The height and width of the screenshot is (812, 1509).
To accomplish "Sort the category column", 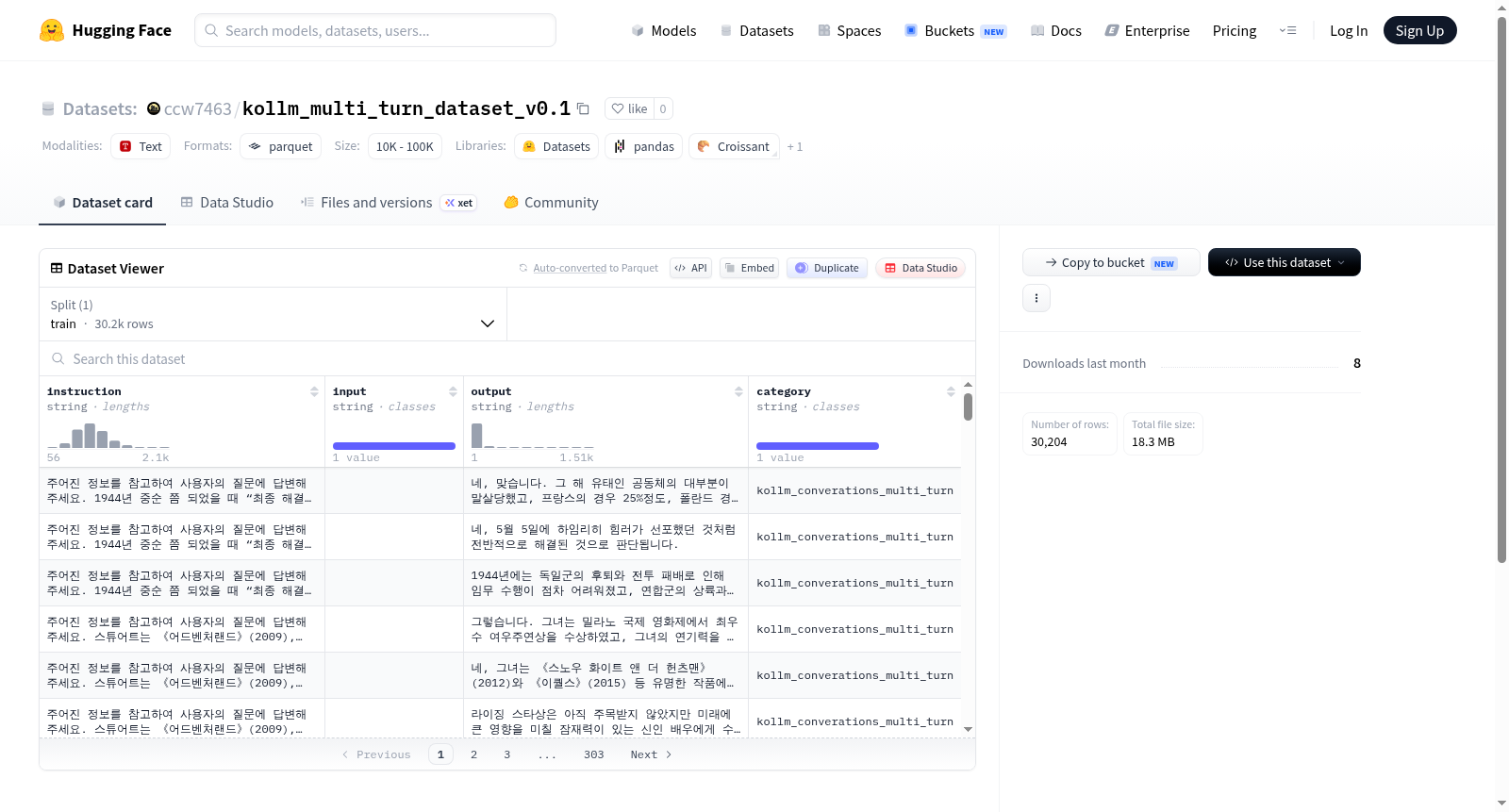I will pos(951,391).
